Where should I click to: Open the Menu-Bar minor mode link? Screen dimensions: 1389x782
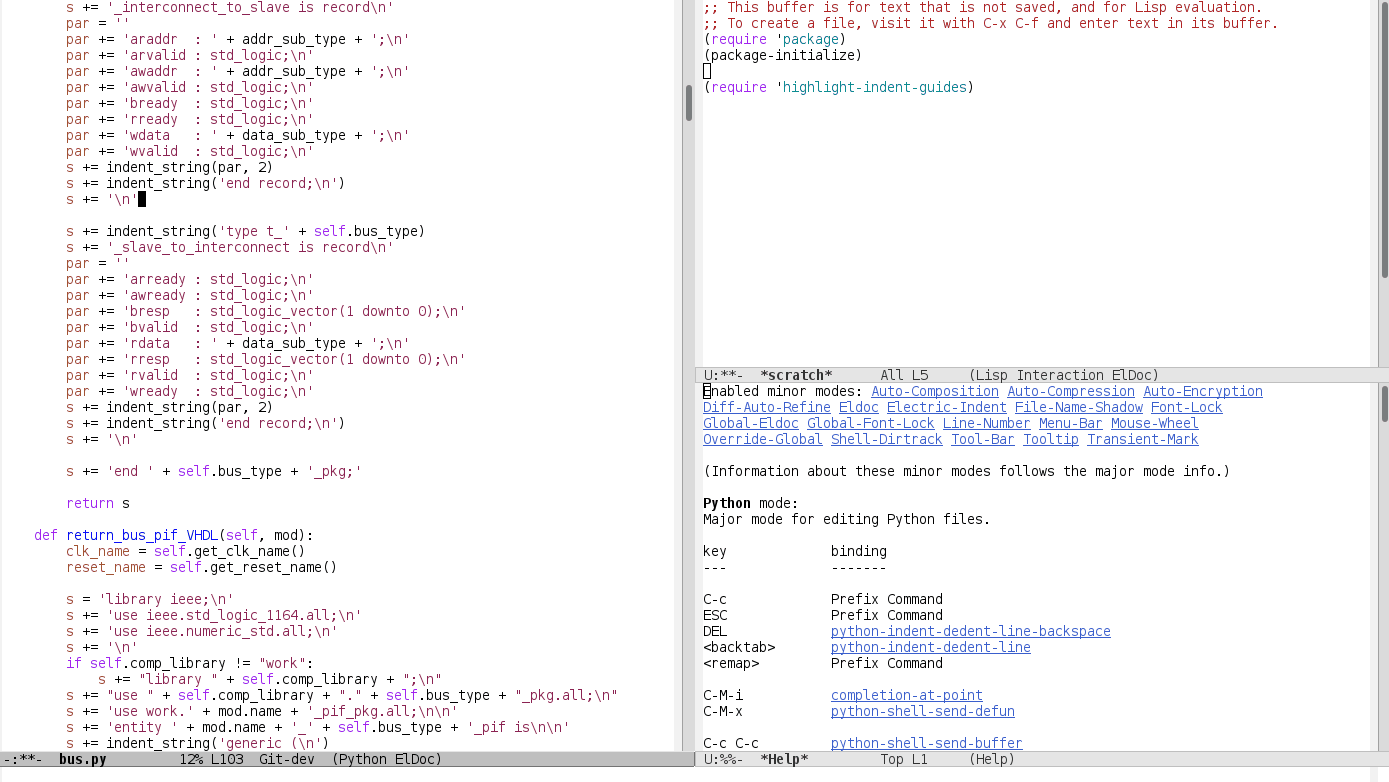[x=1071, y=423]
